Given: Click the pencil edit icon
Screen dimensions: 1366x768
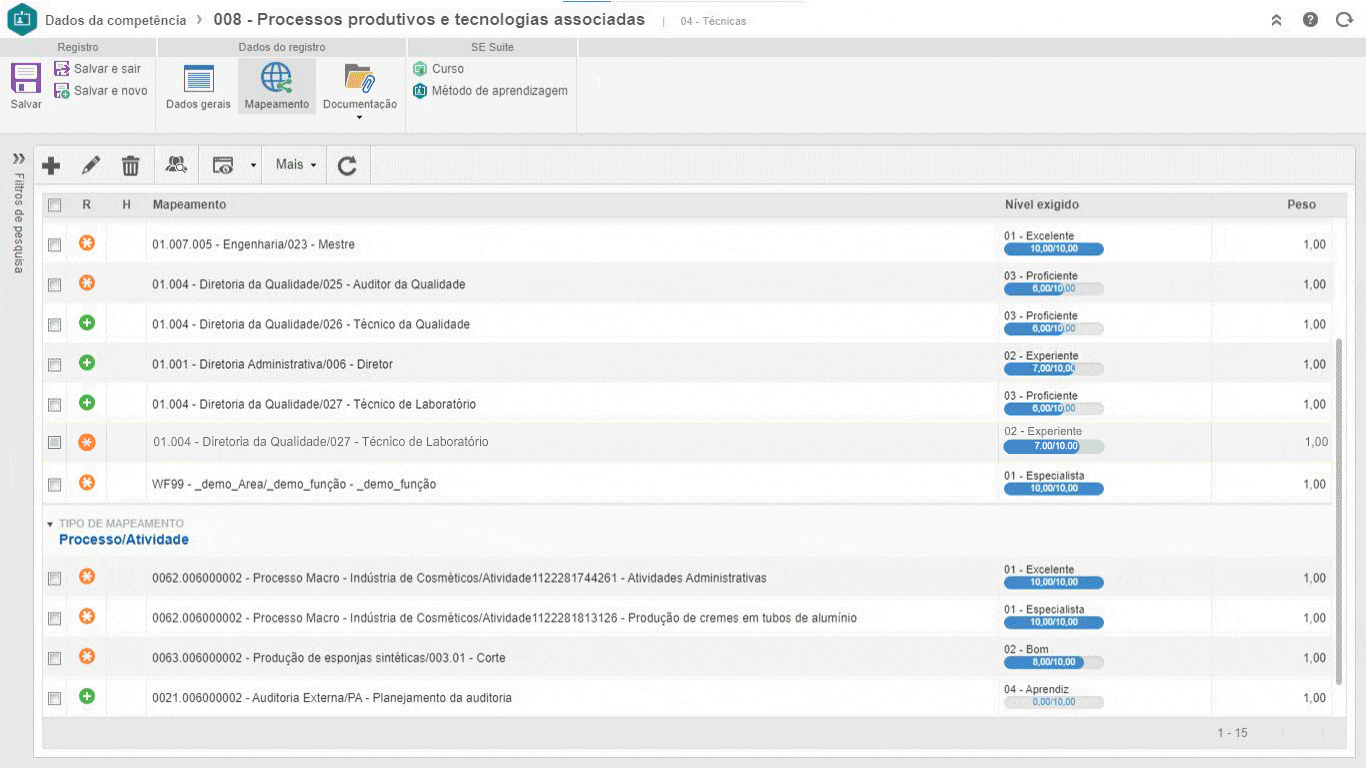Looking at the screenshot, I should pos(91,166).
